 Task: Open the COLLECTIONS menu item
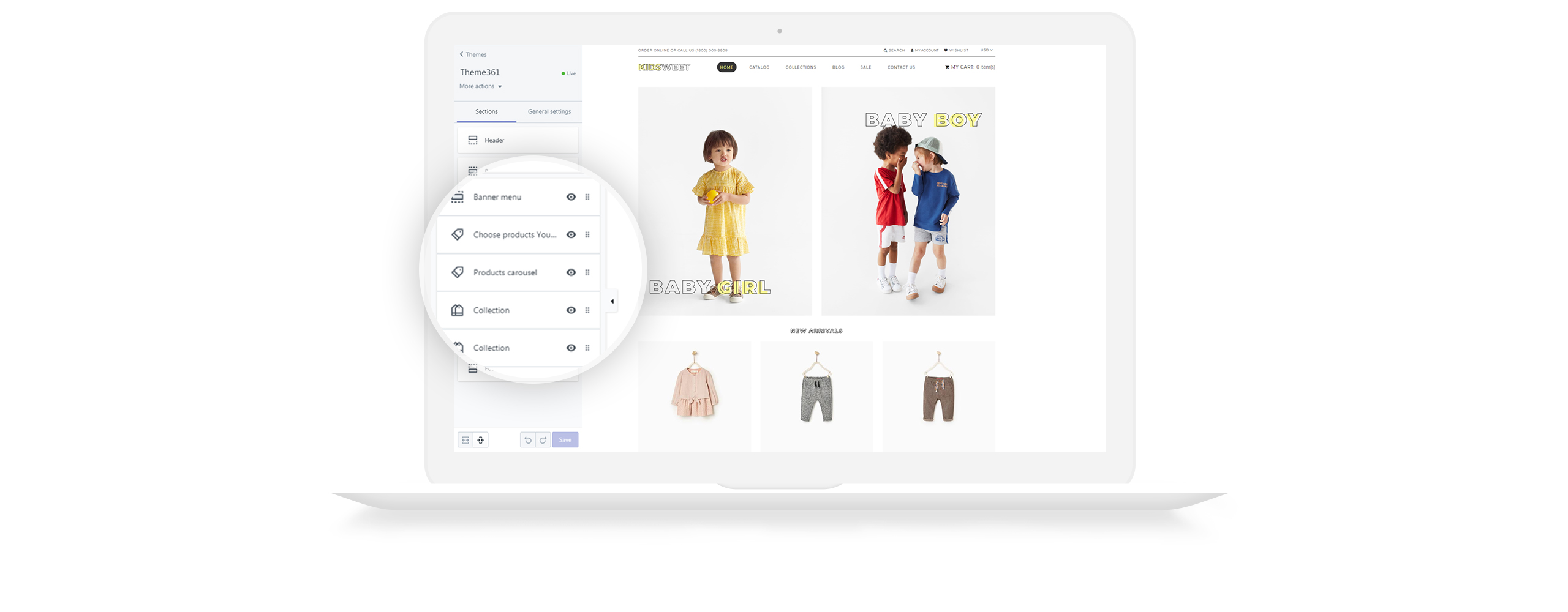tap(801, 67)
